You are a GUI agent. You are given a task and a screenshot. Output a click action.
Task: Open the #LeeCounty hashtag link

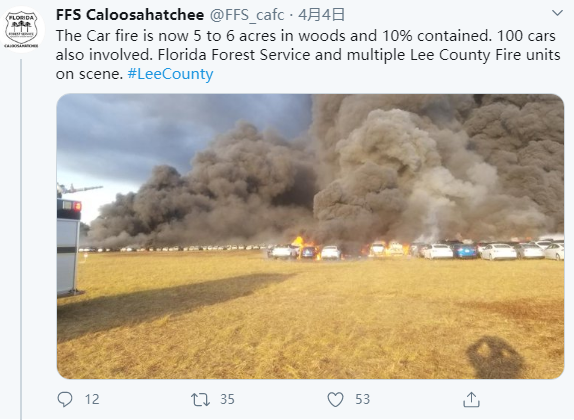pyautogui.click(x=170, y=74)
